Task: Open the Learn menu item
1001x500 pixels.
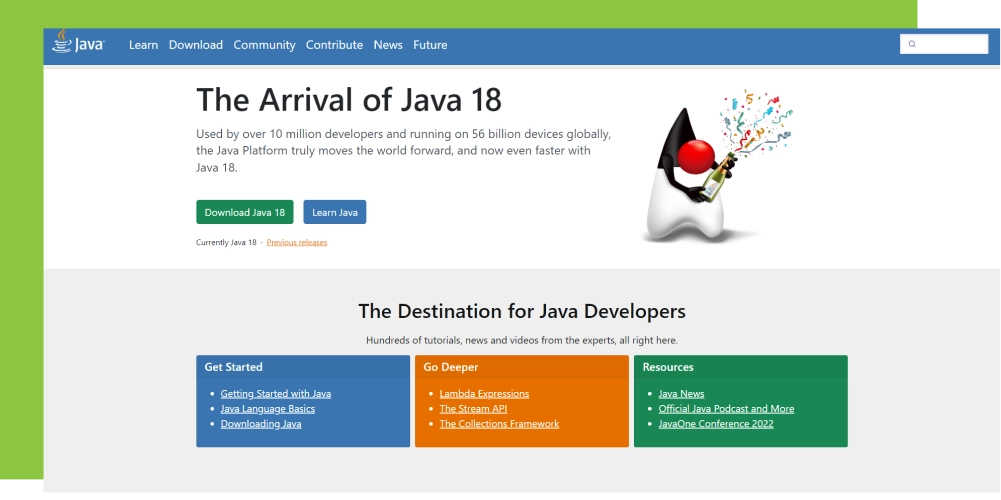Action: tap(143, 45)
